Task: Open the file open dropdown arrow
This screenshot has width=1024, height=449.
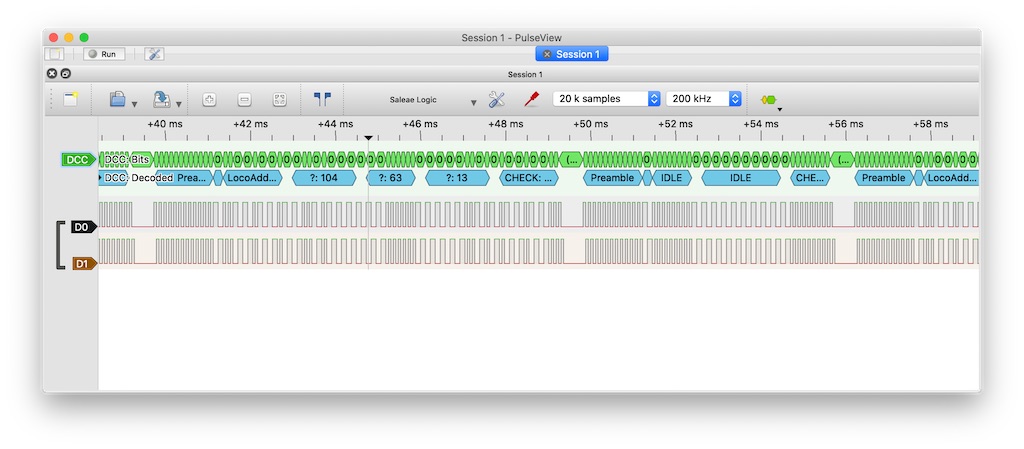Action: pyautogui.click(x=134, y=103)
